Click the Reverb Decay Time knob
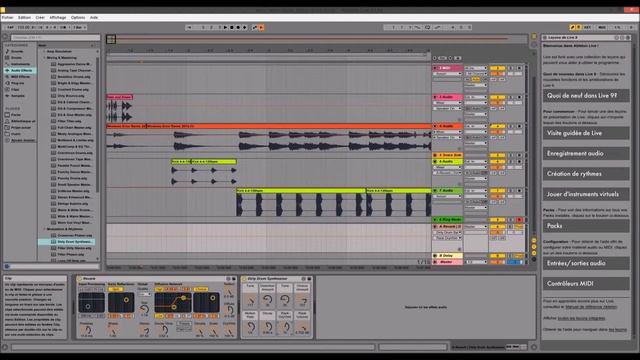This screenshot has height=360, width=640. [x=164, y=331]
